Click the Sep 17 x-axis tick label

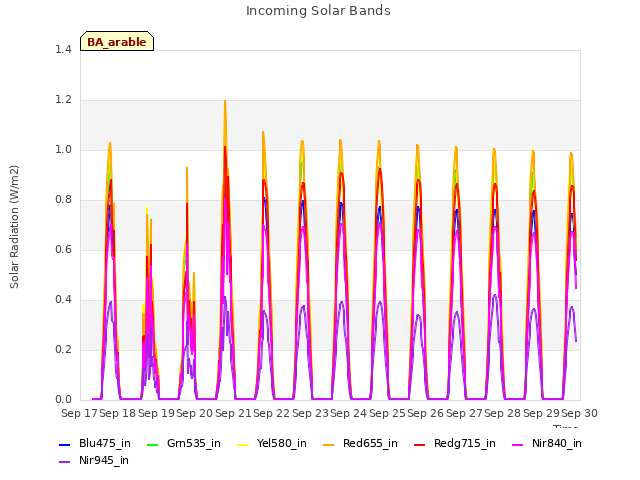[79, 413]
